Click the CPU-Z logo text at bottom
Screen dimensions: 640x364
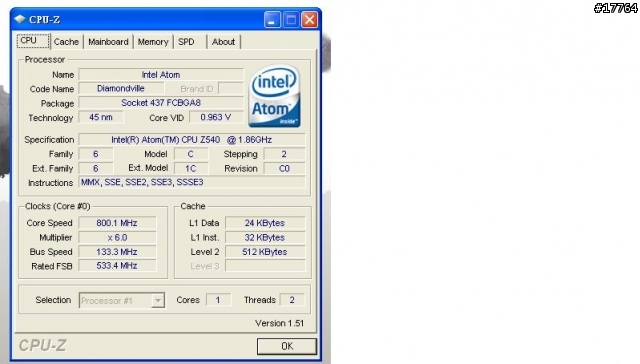click(x=42, y=346)
